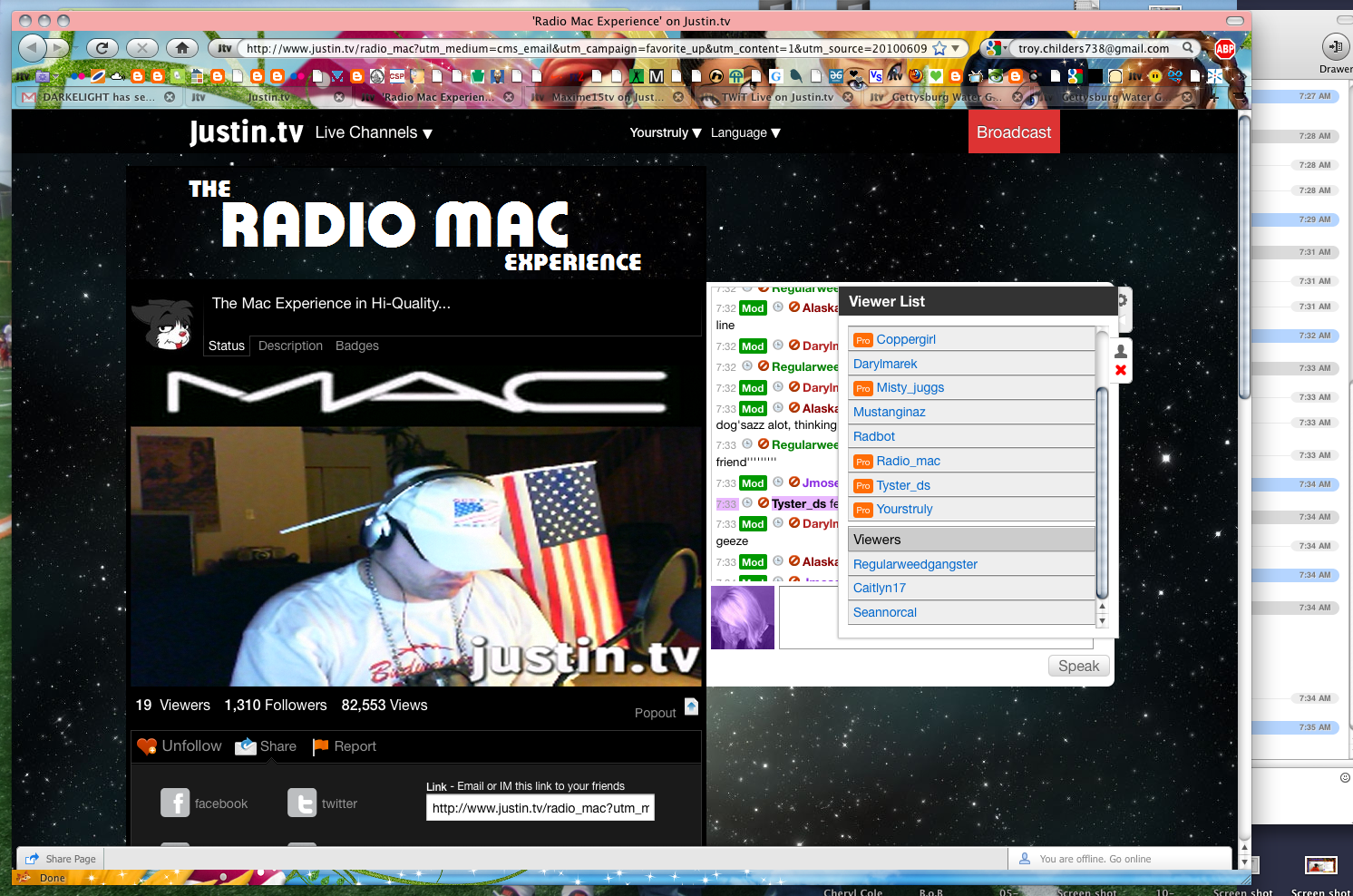Viewport: 1353px width, 896px height.
Task: Open the Language dropdown
Action: (745, 132)
